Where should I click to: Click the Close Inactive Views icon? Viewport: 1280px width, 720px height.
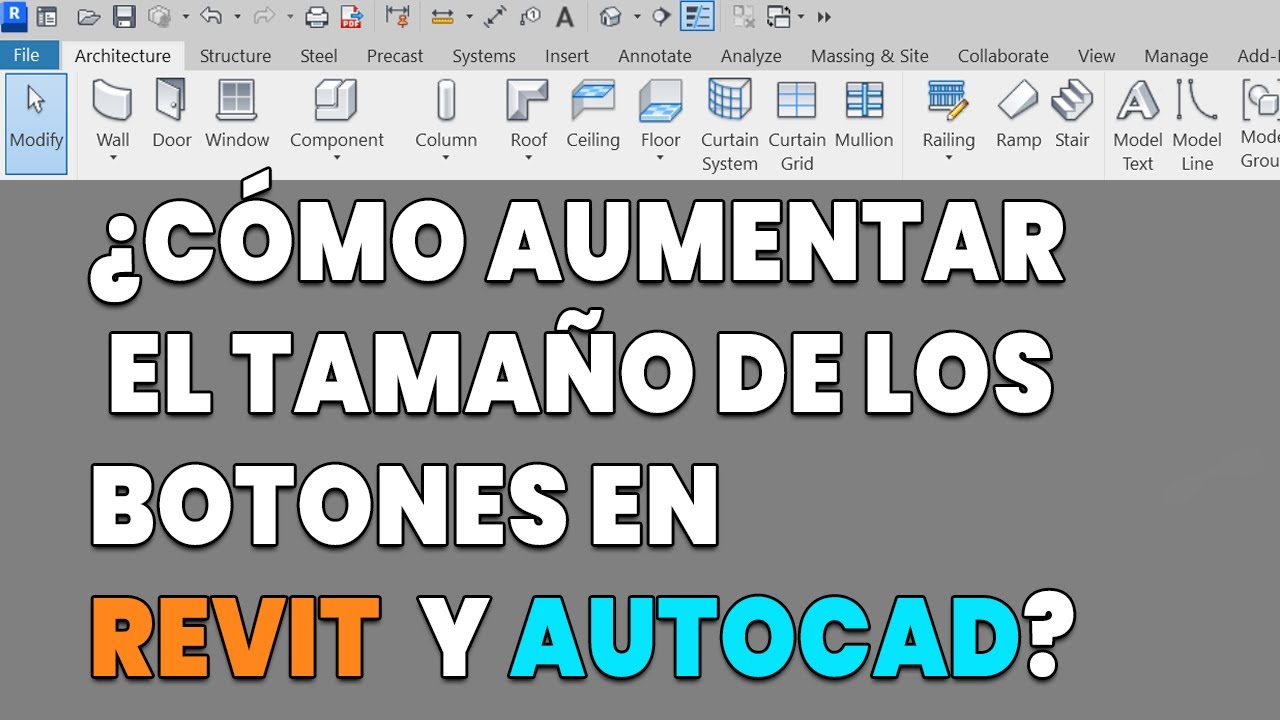[x=743, y=17]
